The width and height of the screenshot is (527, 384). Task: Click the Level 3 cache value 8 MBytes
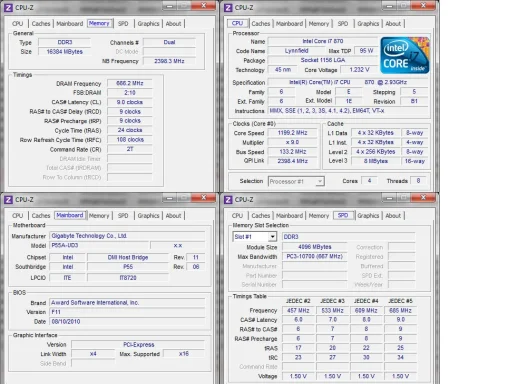[x=376, y=161]
